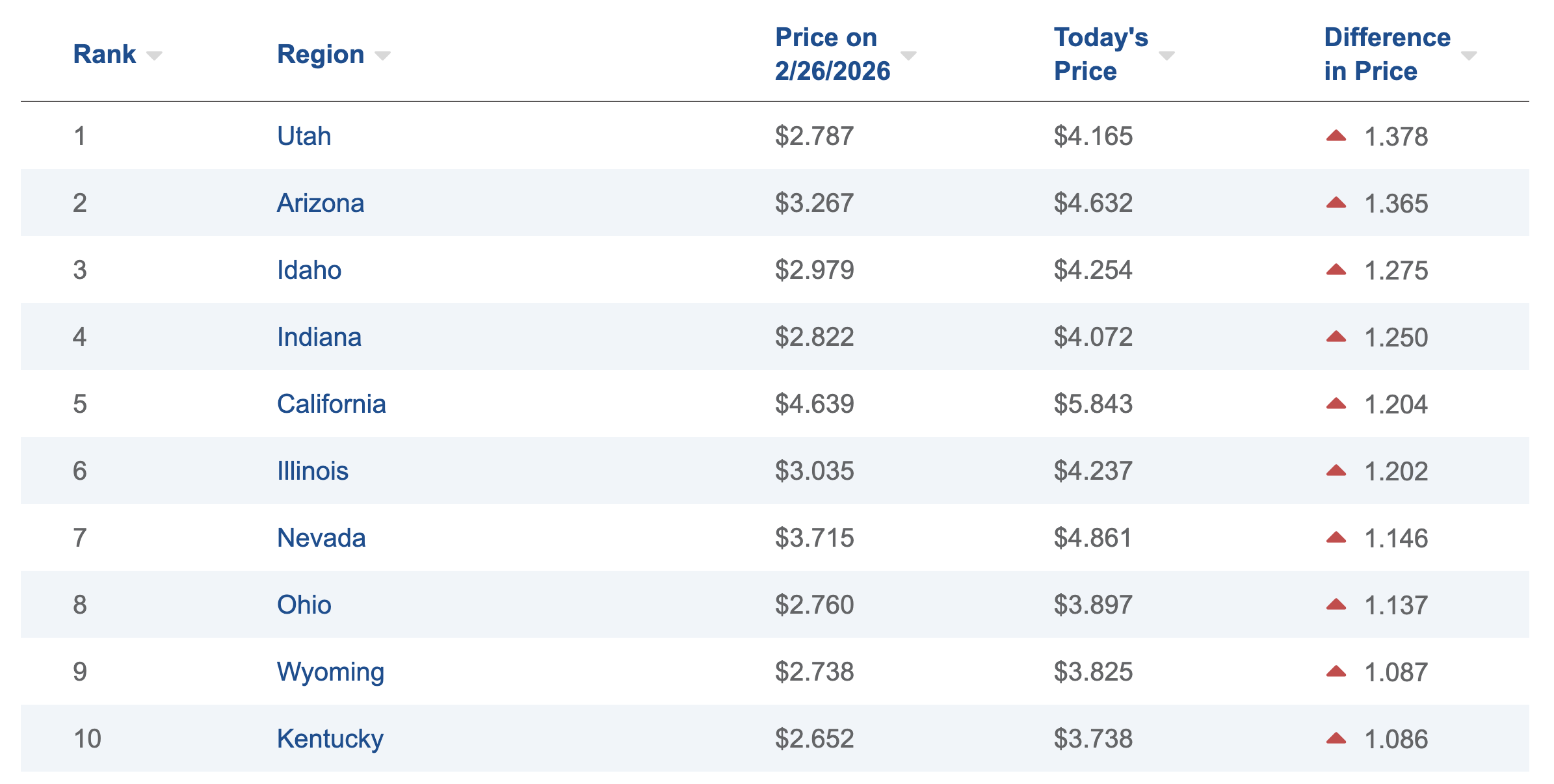Click the Region sort arrow
Viewport: 1554px width, 784px height.
382,56
